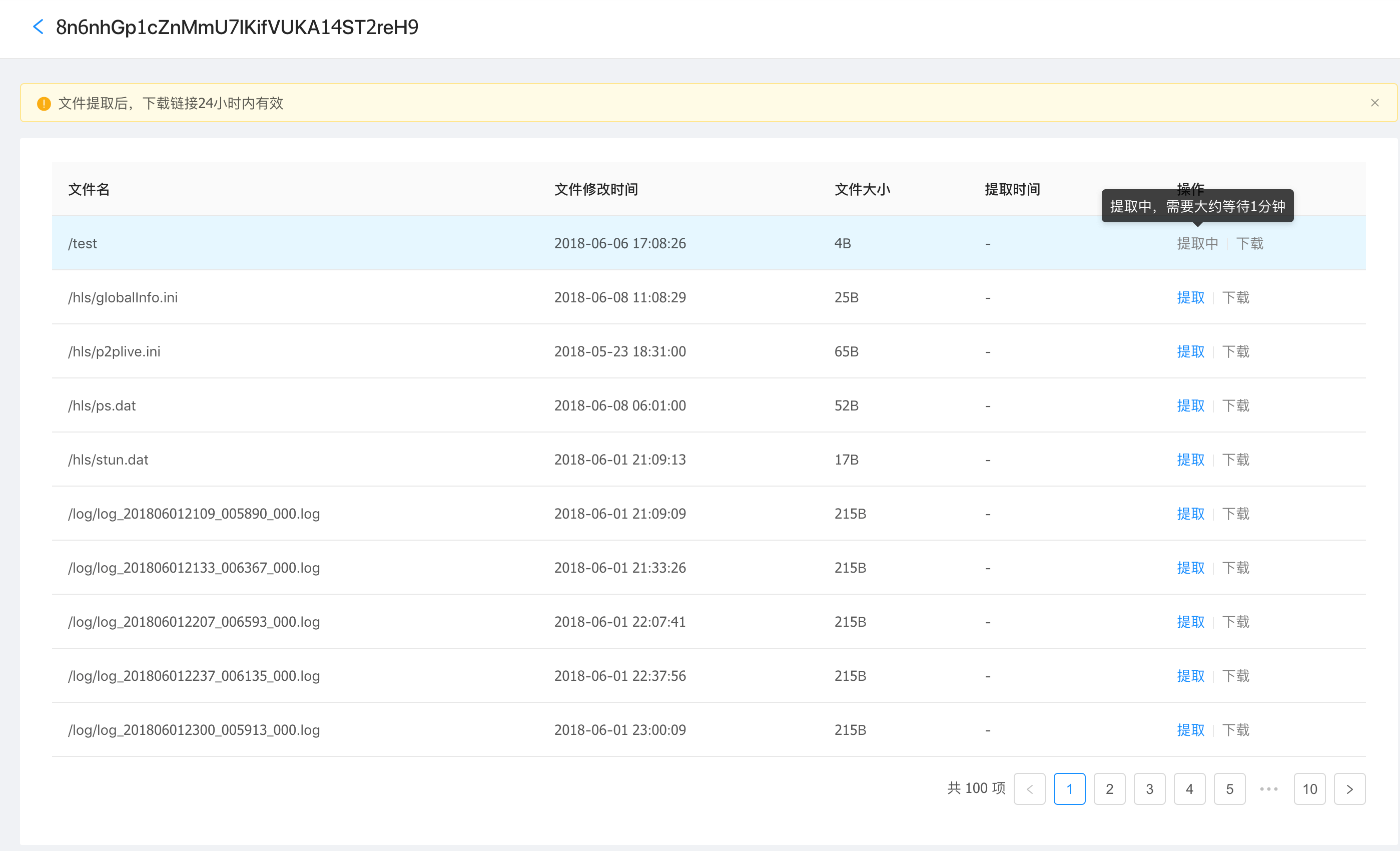Click 下载 for /hls/stun.dat
This screenshot has width=1400, height=851.
(1235, 460)
